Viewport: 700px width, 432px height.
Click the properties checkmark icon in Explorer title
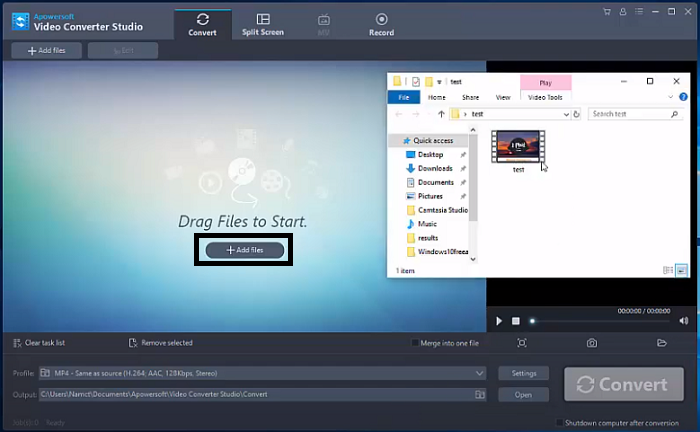(x=416, y=82)
